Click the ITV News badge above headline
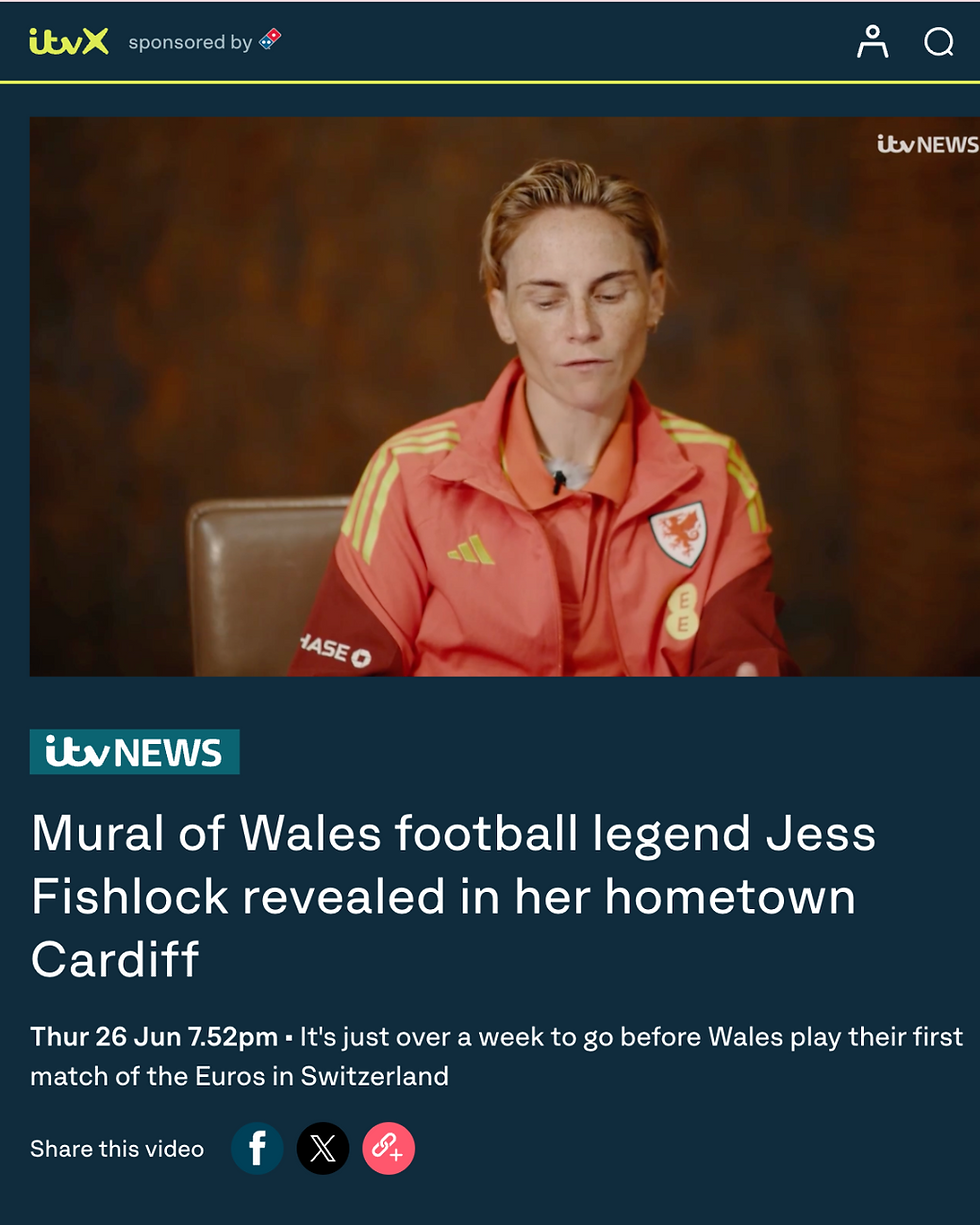The height and width of the screenshot is (1225, 980). 134,752
